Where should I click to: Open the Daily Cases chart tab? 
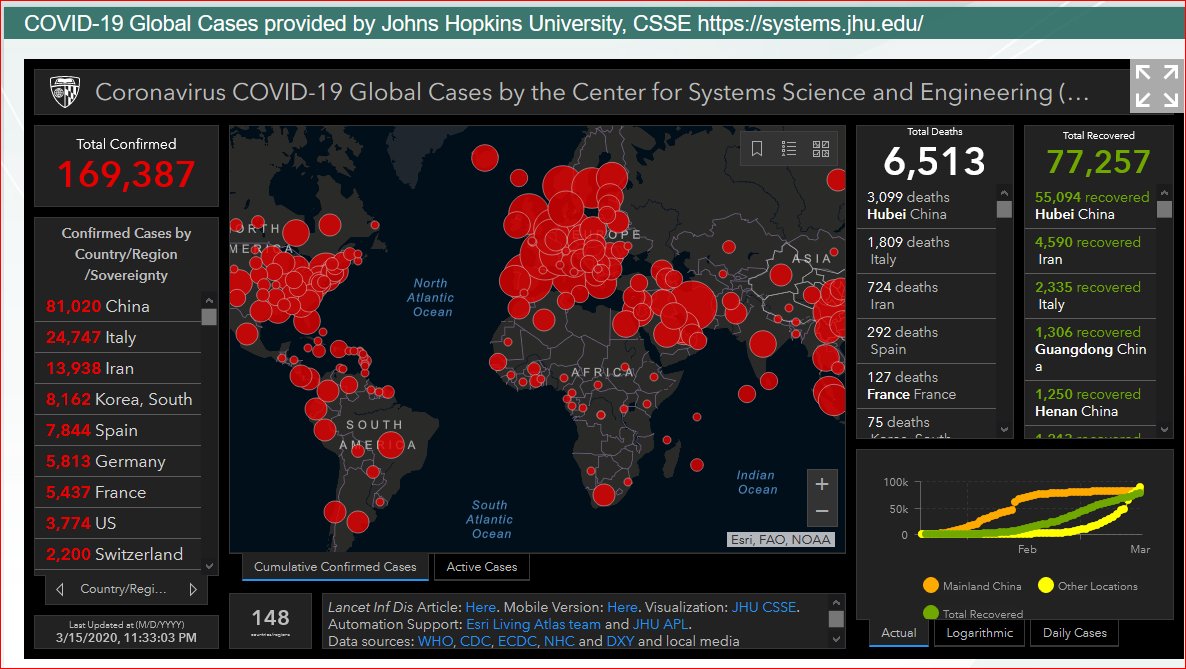(1074, 633)
